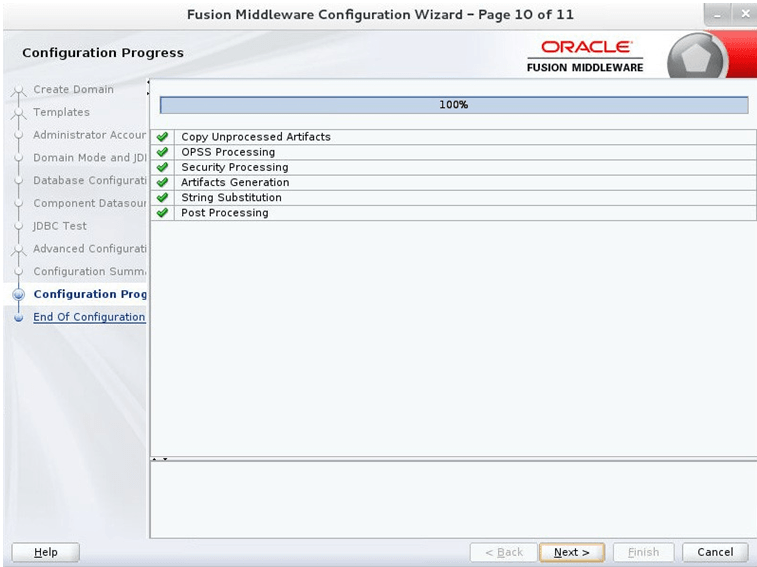
Task: Click the Post Processing row text
Action: pyautogui.click(x=224, y=213)
